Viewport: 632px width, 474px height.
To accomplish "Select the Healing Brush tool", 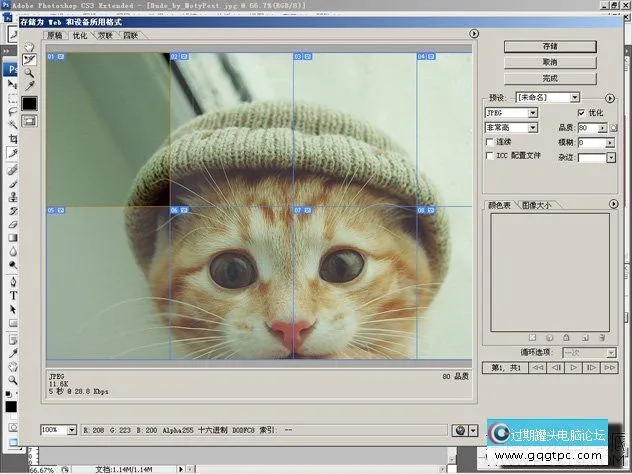I will pos(12,170).
